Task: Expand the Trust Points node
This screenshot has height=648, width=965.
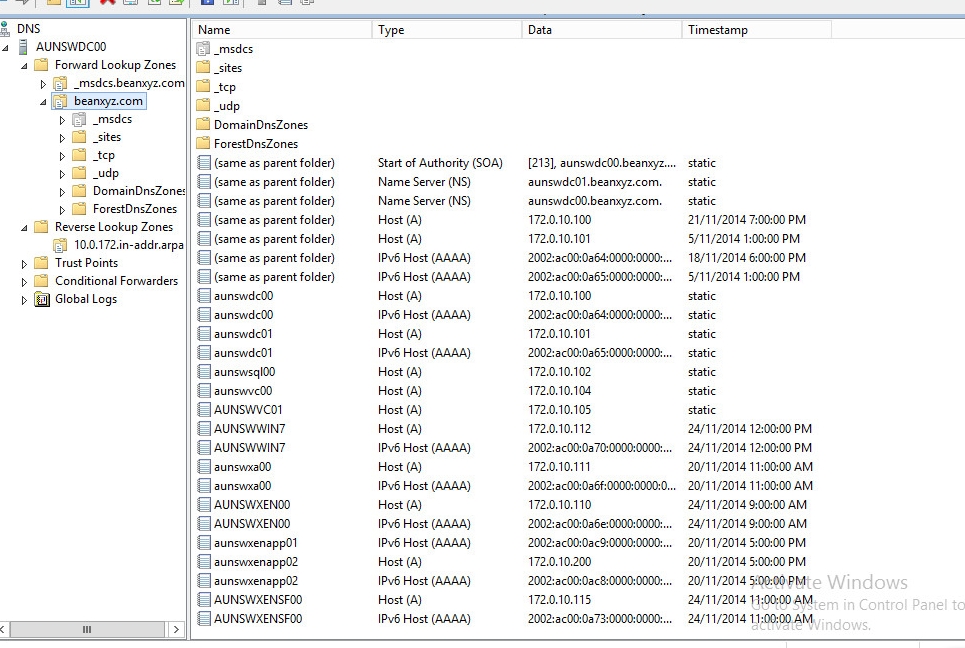Action: (24, 264)
